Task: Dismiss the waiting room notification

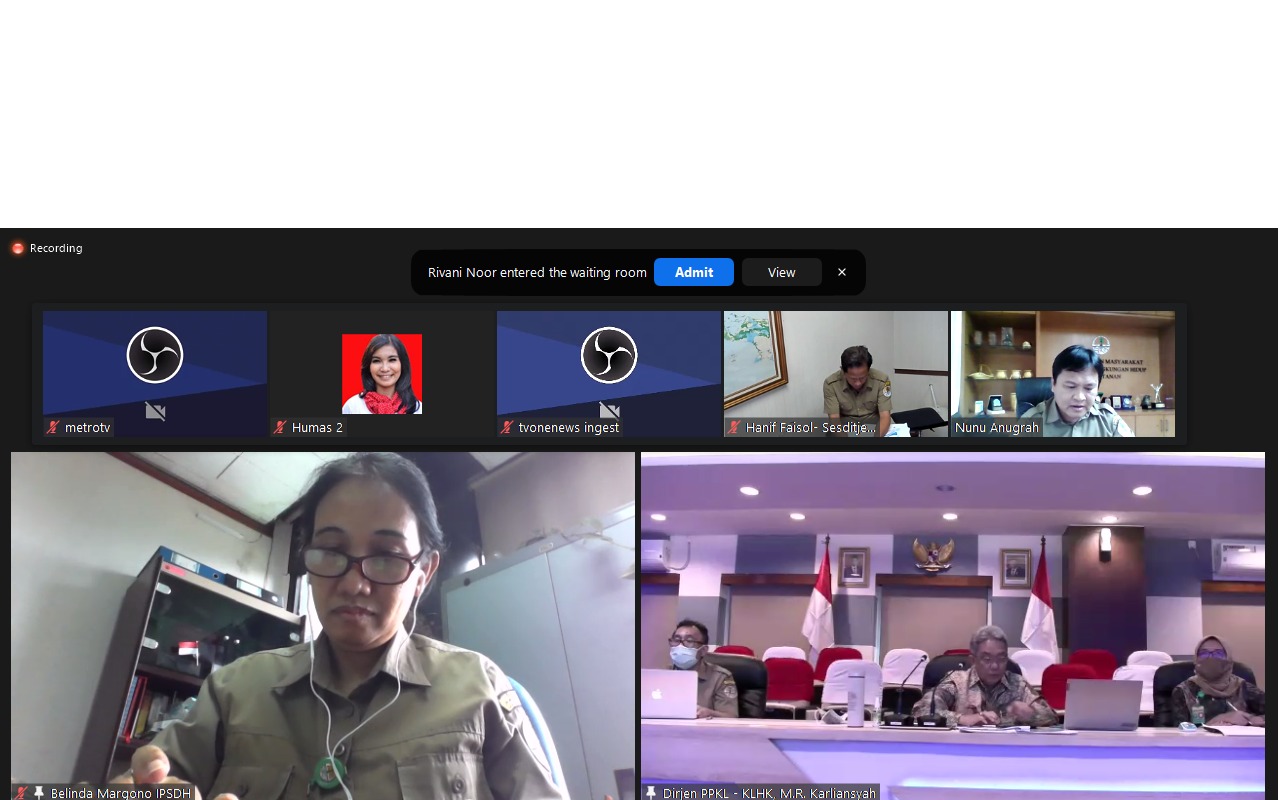Action: 842,272
